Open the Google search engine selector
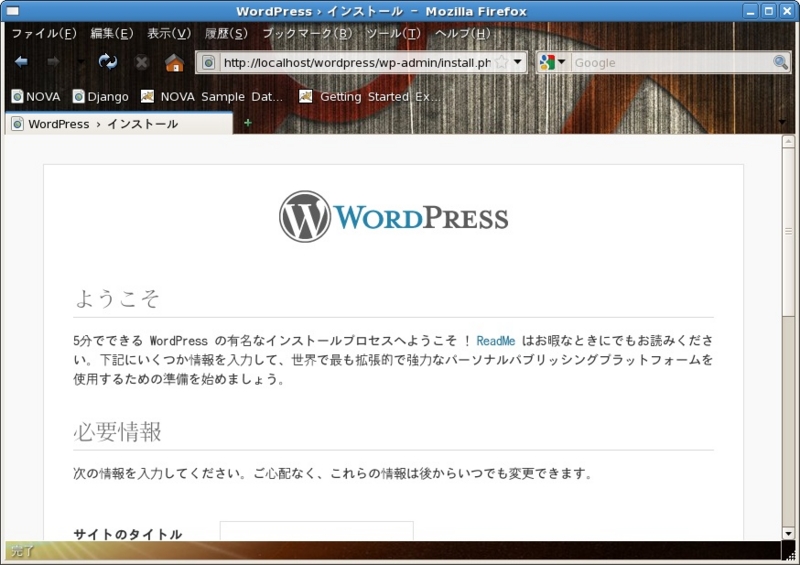Screen dimensions: 800x565 (x=553, y=62)
